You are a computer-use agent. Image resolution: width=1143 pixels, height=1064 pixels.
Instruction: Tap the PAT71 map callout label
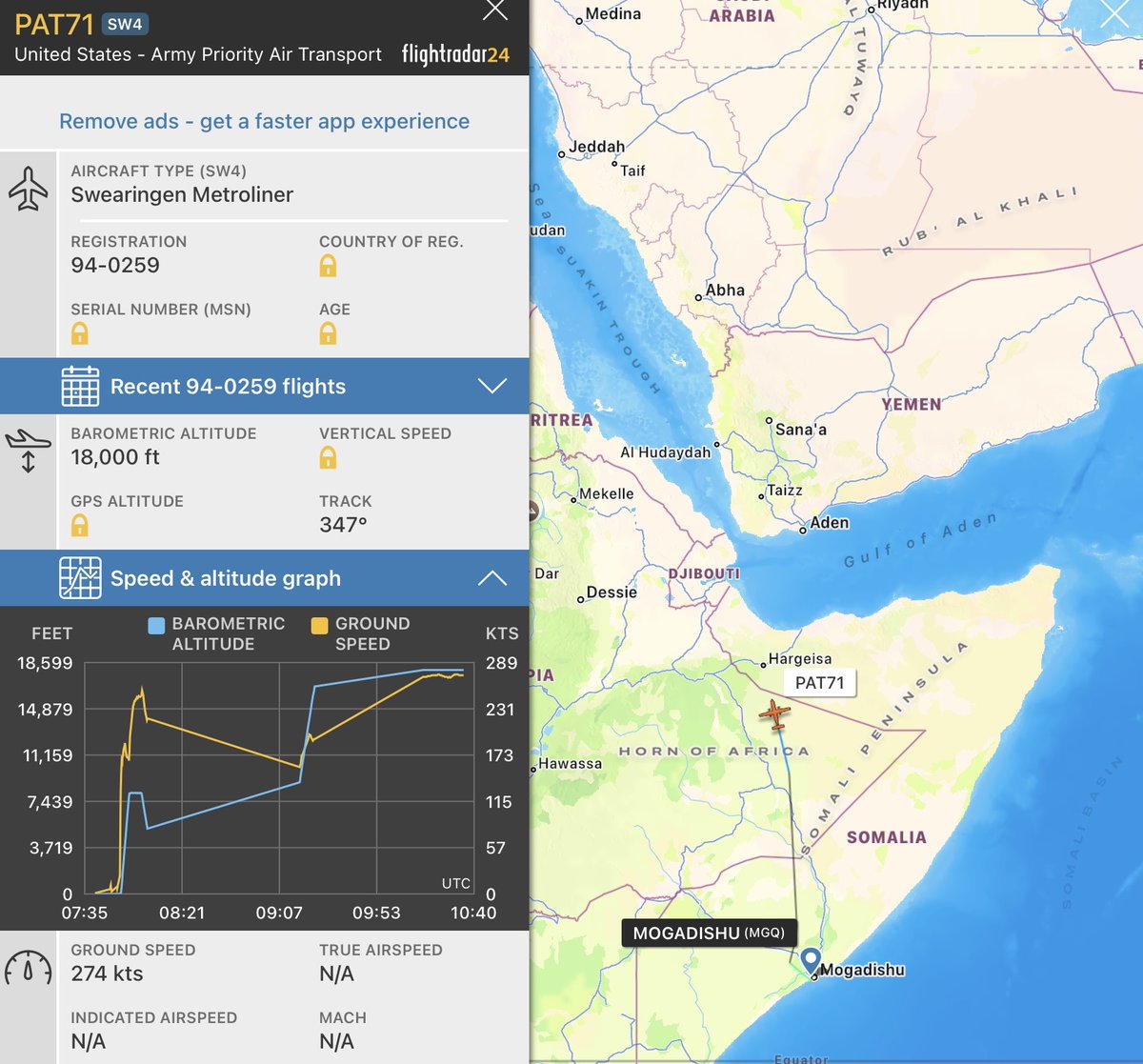click(x=819, y=683)
